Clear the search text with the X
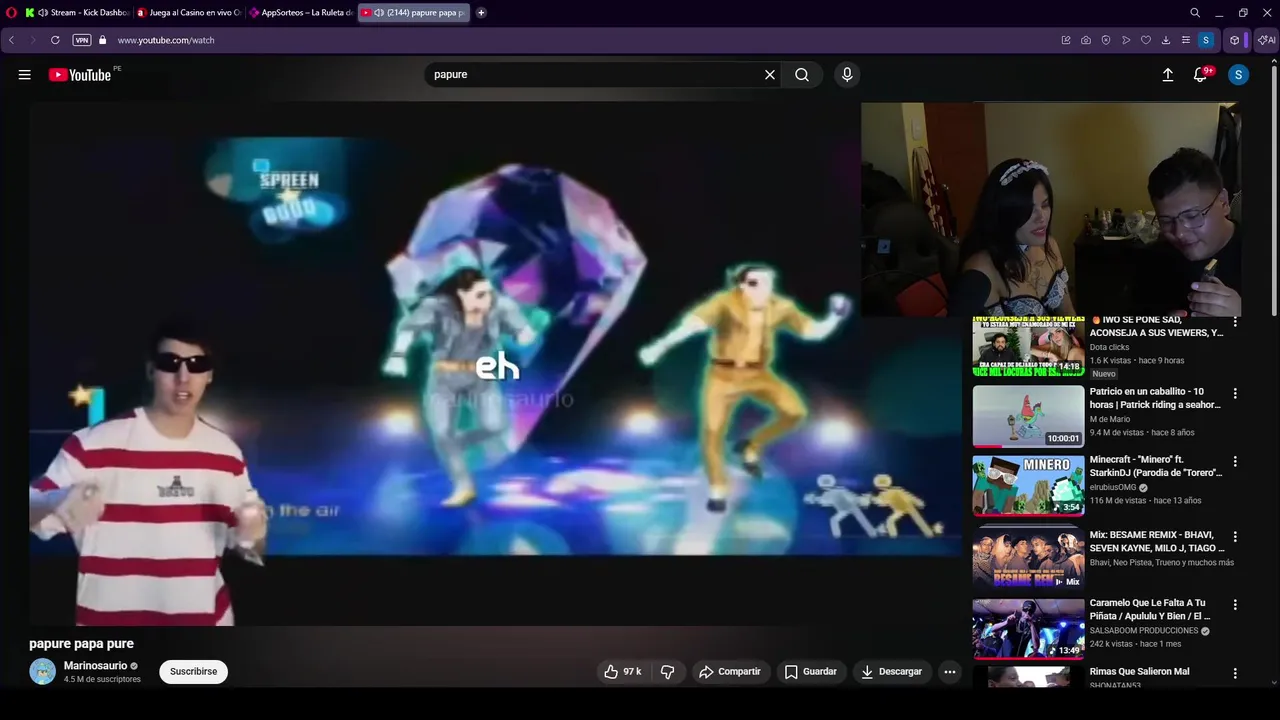Screen dimensions: 1280x720 tap(770, 75)
